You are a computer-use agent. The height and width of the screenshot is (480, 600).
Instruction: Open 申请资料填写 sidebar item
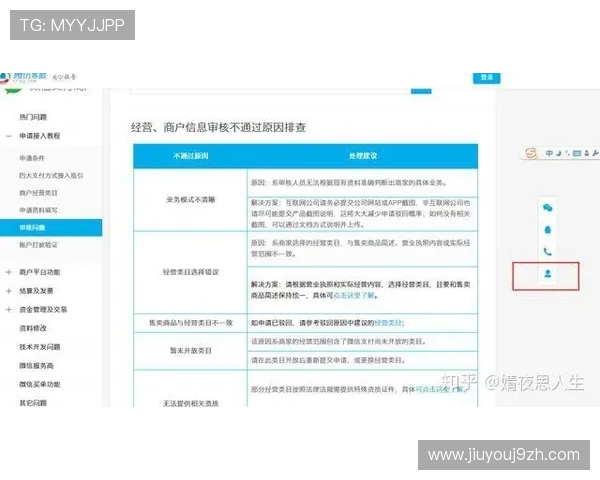[38, 210]
